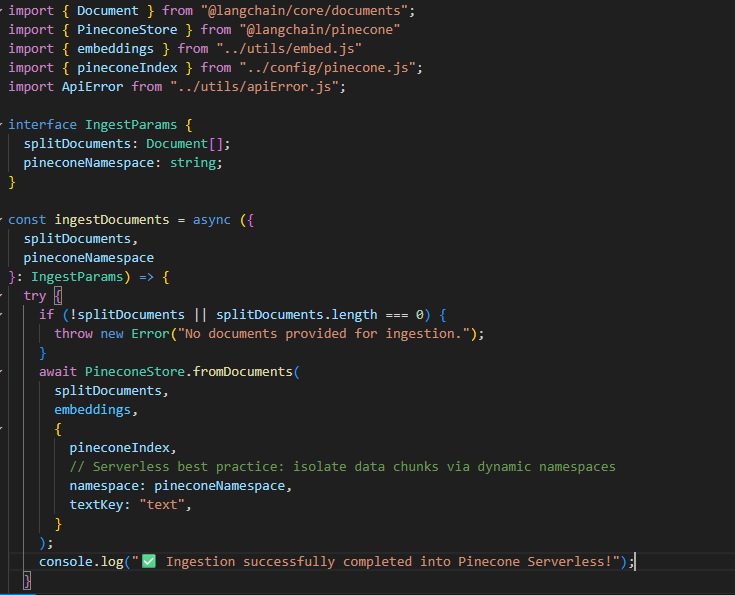The height and width of the screenshot is (595, 735).
Task: Click the => arrow token
Action: point(146,277)
